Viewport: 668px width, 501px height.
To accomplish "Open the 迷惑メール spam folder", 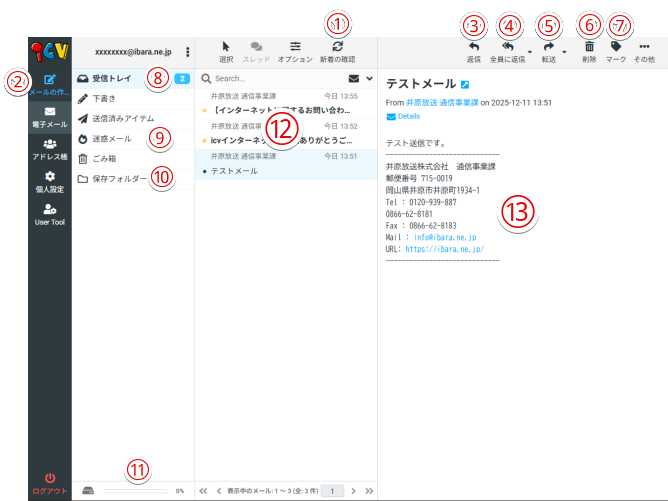I will pyautogui.click(x=112, y=138).
